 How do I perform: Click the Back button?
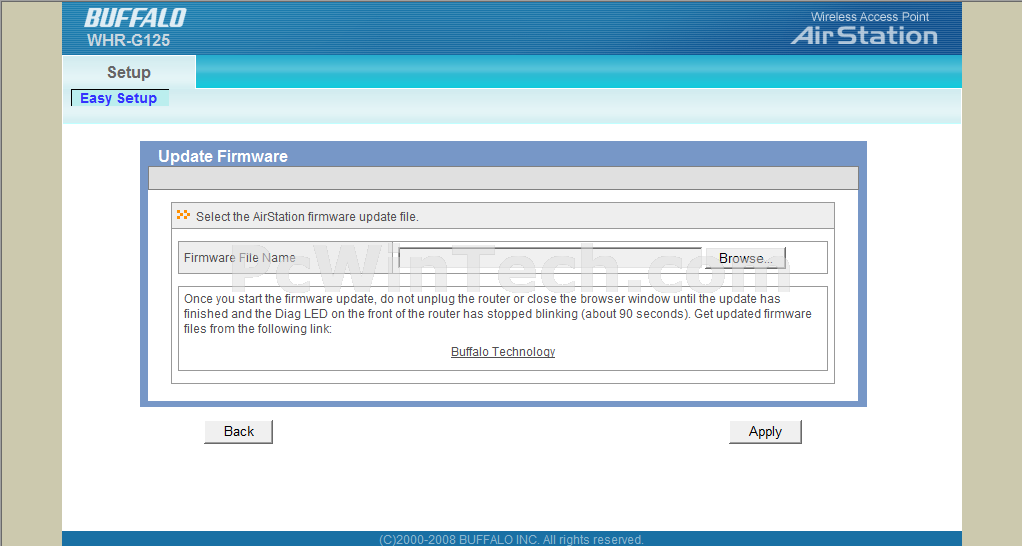pos(239,431)
